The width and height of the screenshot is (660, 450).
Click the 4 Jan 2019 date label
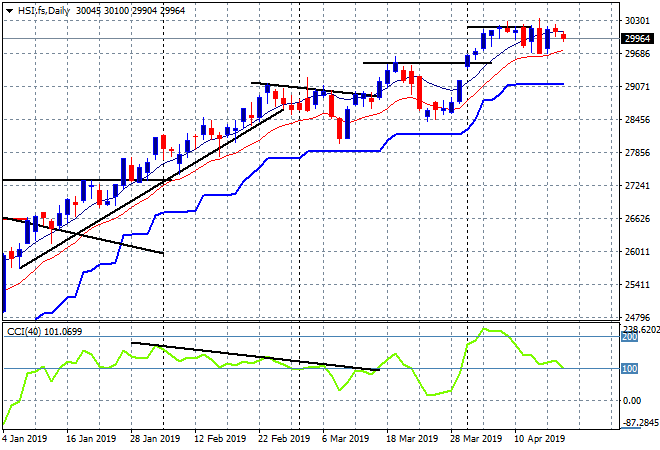[x=27, y=438]
